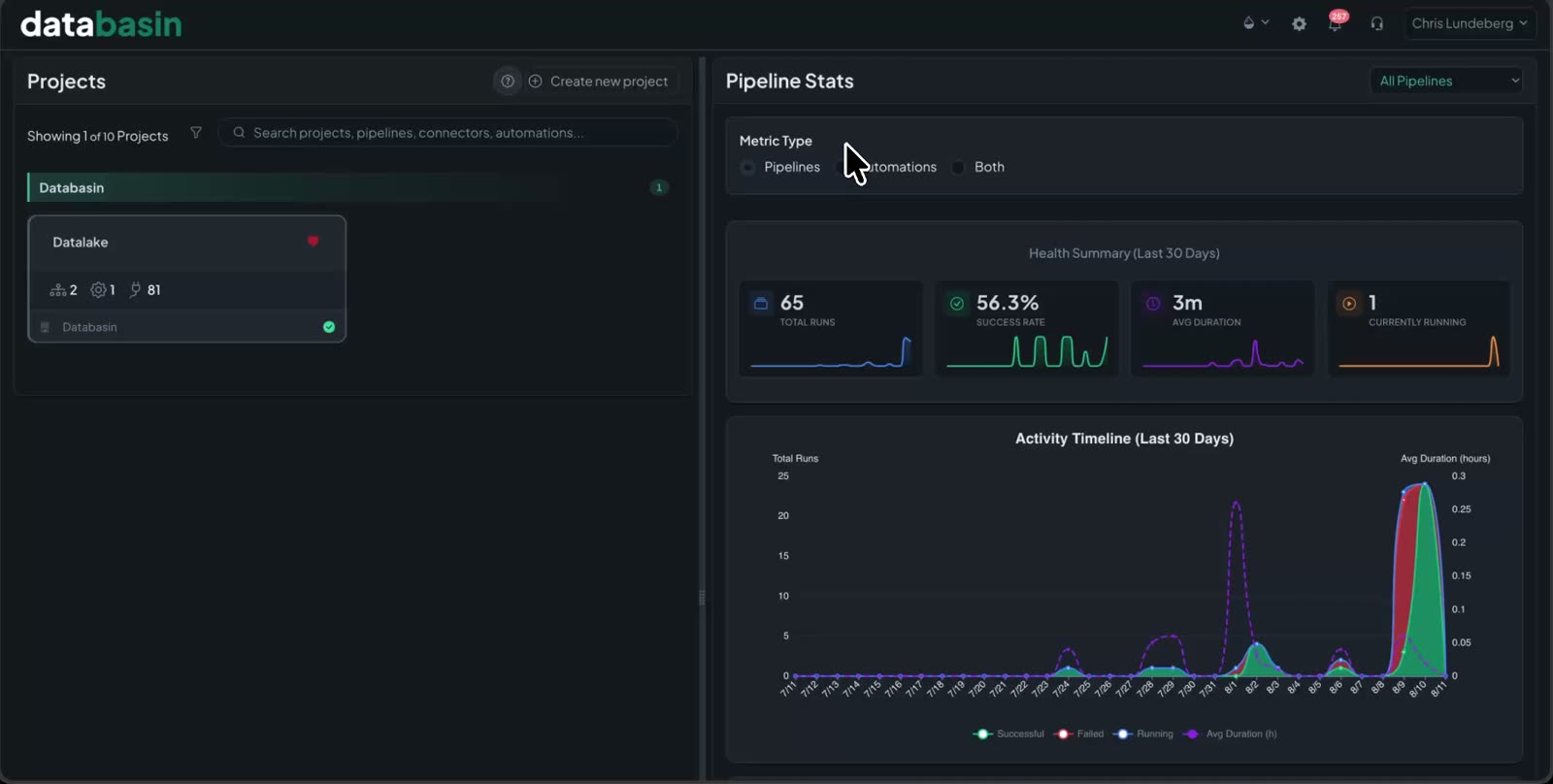The image size is (1553, 784).
Task: Open the notifications bell with red badge
Action: click(x=1337, y=22)
